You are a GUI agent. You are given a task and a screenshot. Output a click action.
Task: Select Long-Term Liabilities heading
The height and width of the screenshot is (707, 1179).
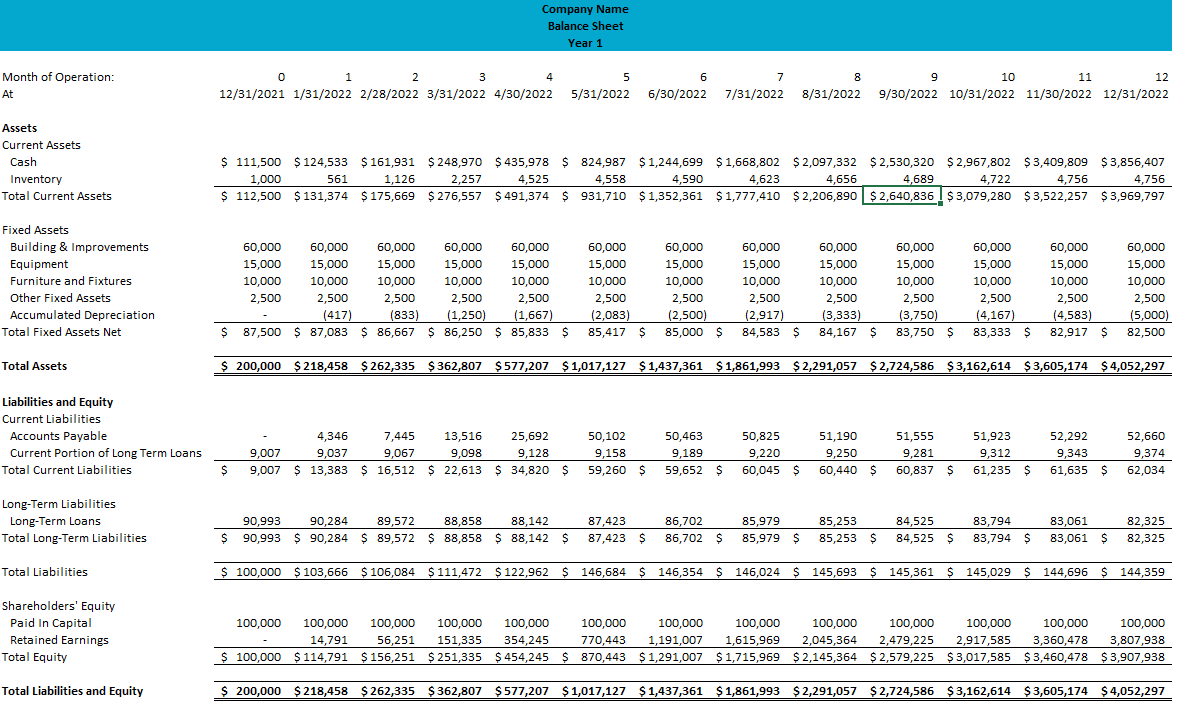coord(59,504)
